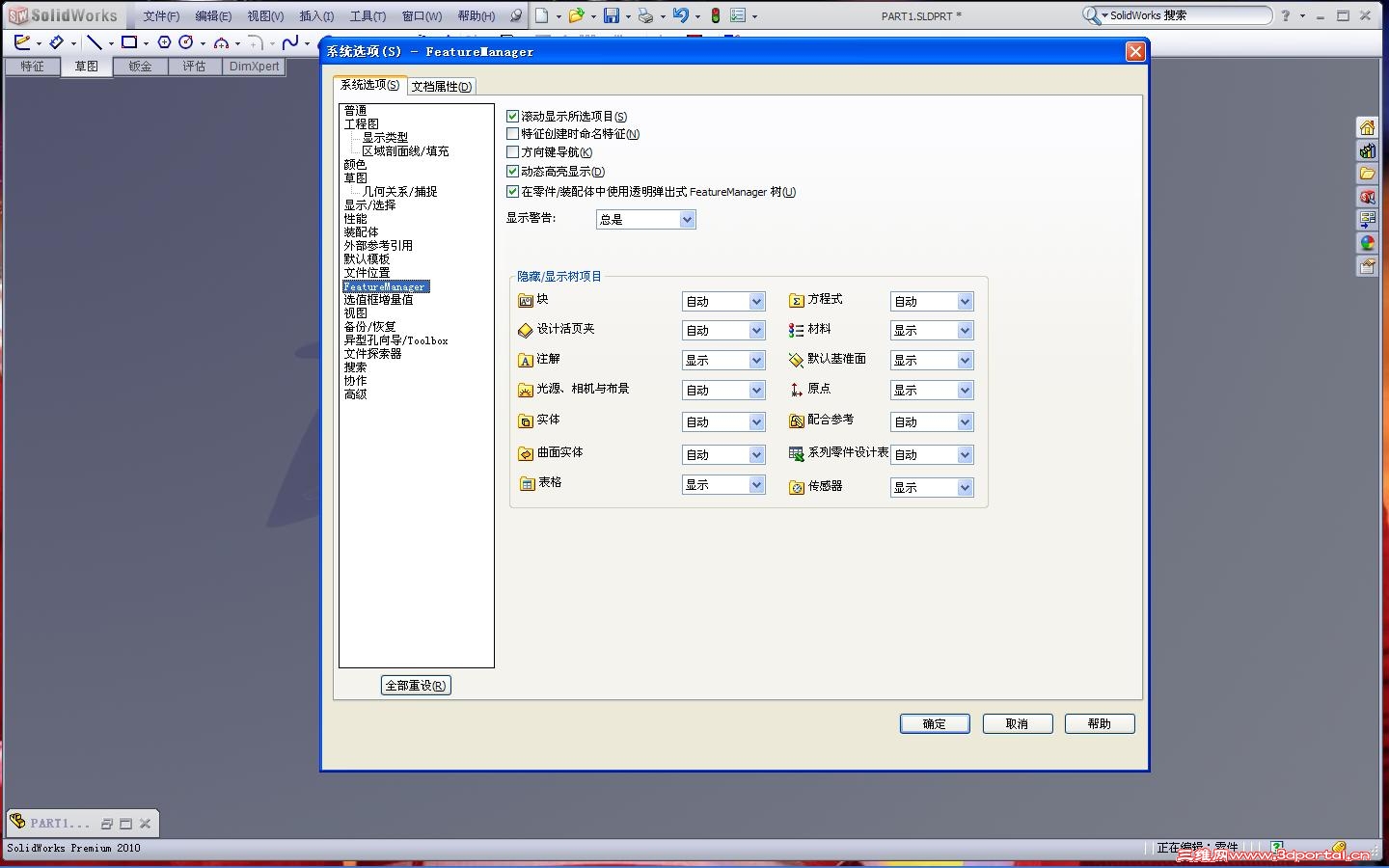Enable the arrow key navigation checkbox
1389x868 pixels.
513,152
